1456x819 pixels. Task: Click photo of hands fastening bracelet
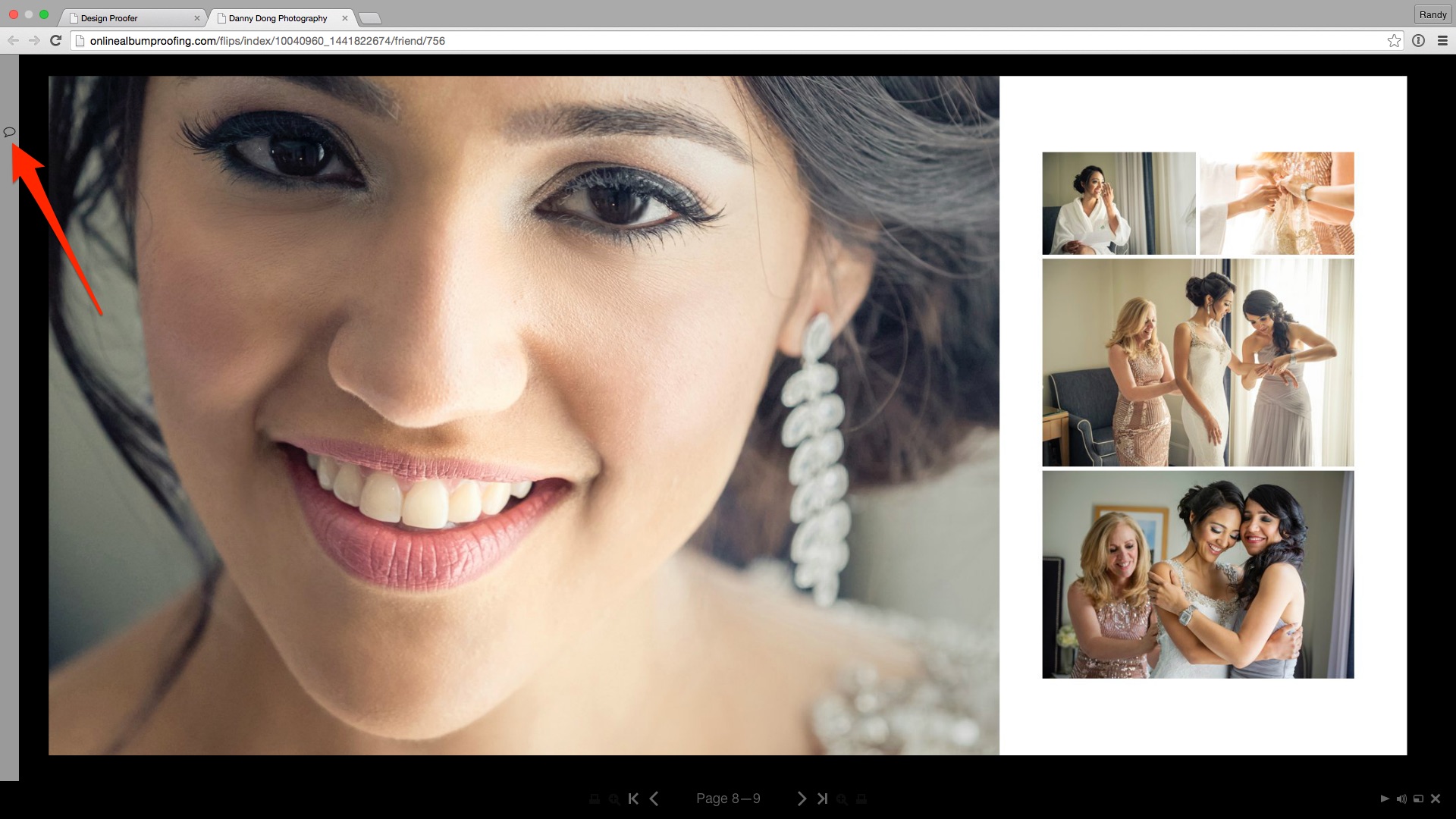point(1277,203)
